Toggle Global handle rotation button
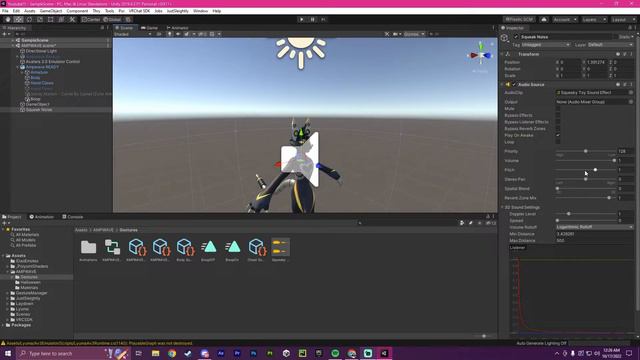The height and width of the screenshot is (360, 640). (112, 19)
